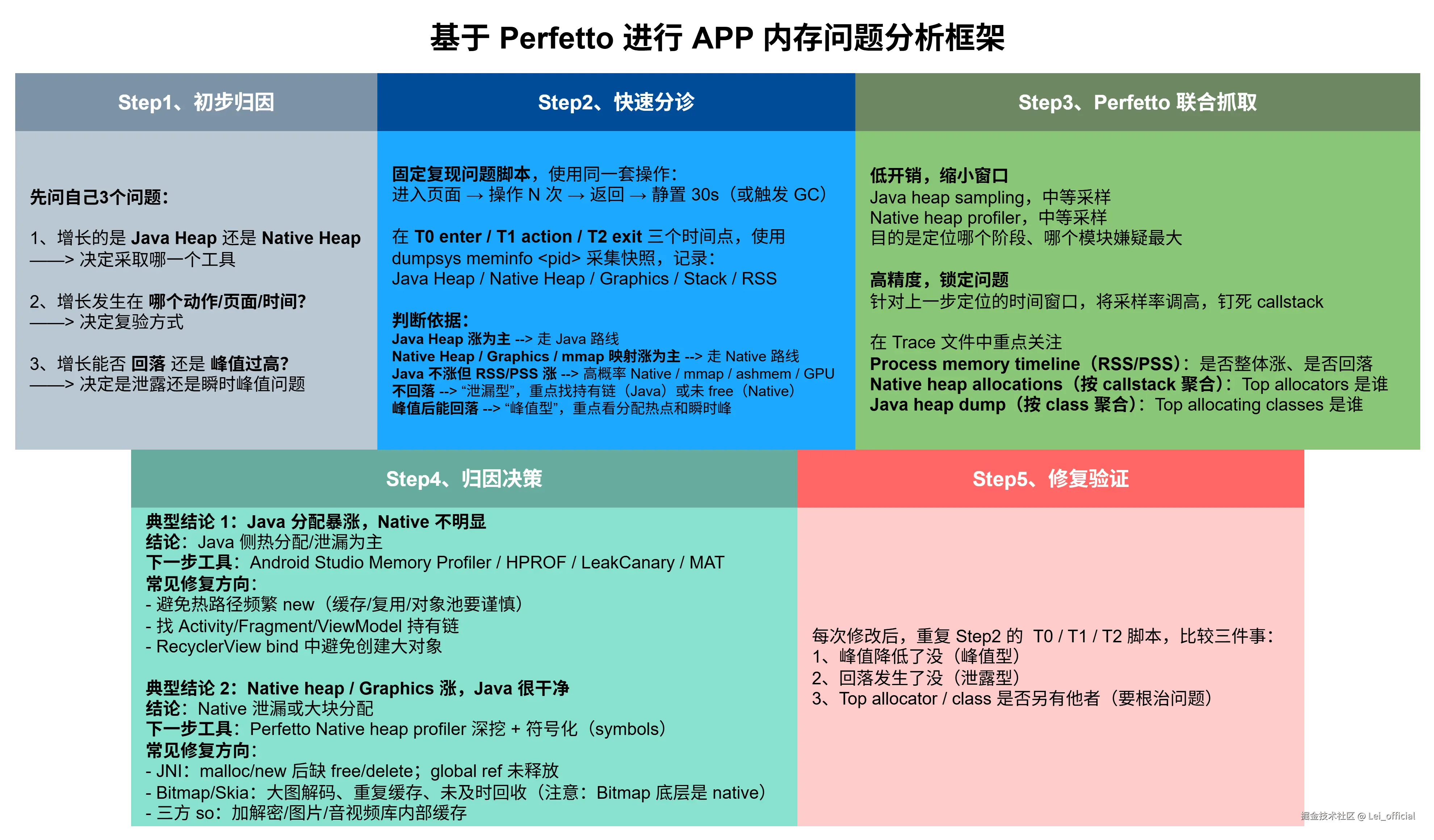Click the 先问自己3个问题 heading
The height and width of the screenshot is (840, 1434).
pos(99,197)
